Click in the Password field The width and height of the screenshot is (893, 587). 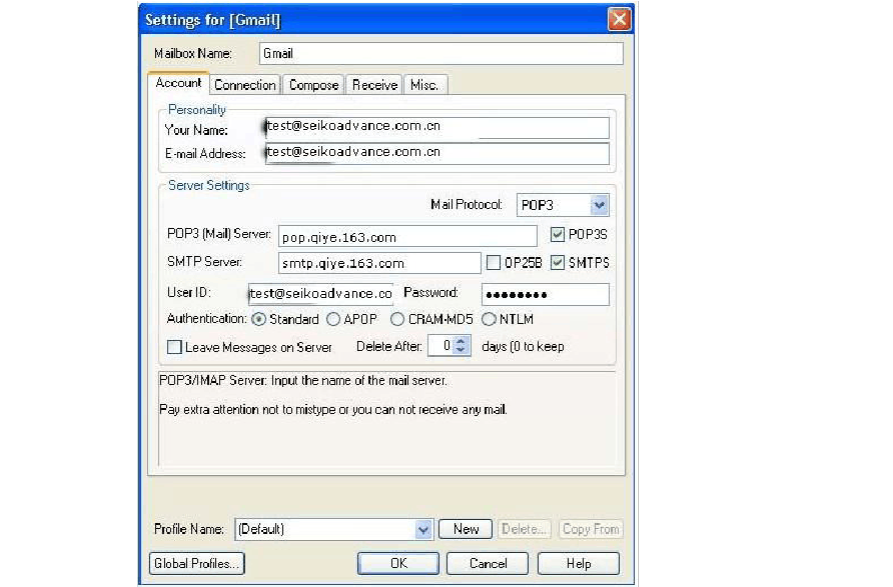pos(545,294)
